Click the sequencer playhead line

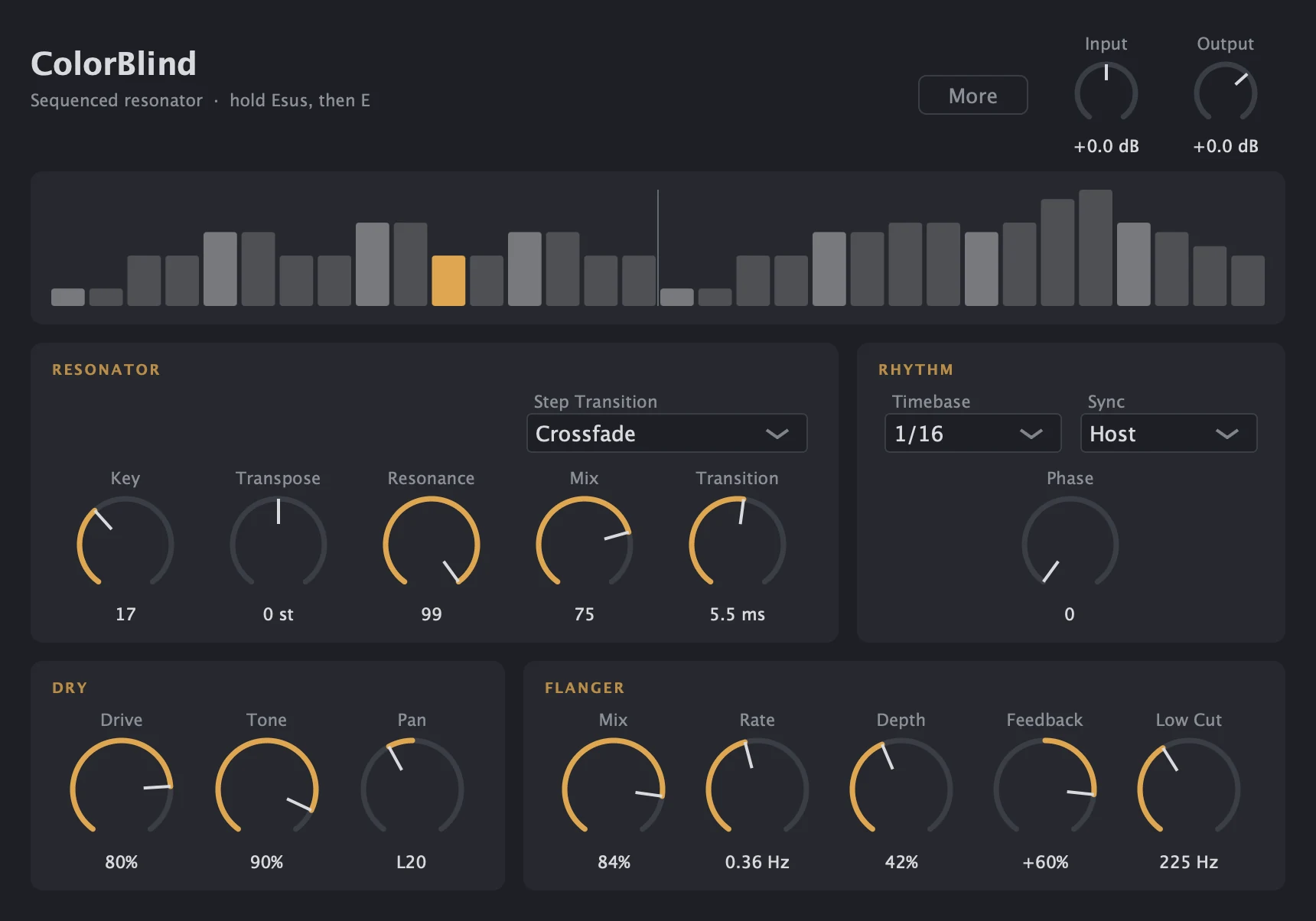pyautogui.click(x=658, y=248)
